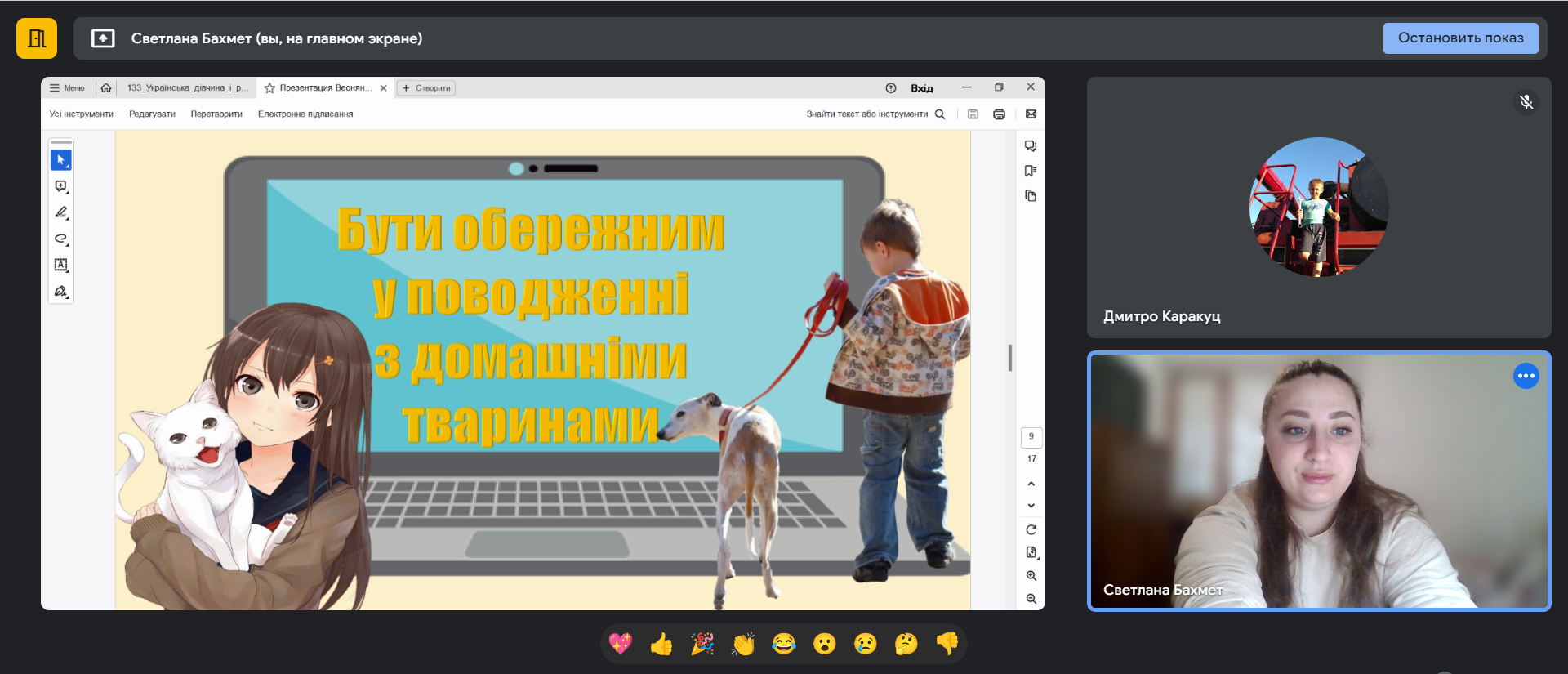Switch to the 133_Українська_дівчина tab

pos(187,88)
